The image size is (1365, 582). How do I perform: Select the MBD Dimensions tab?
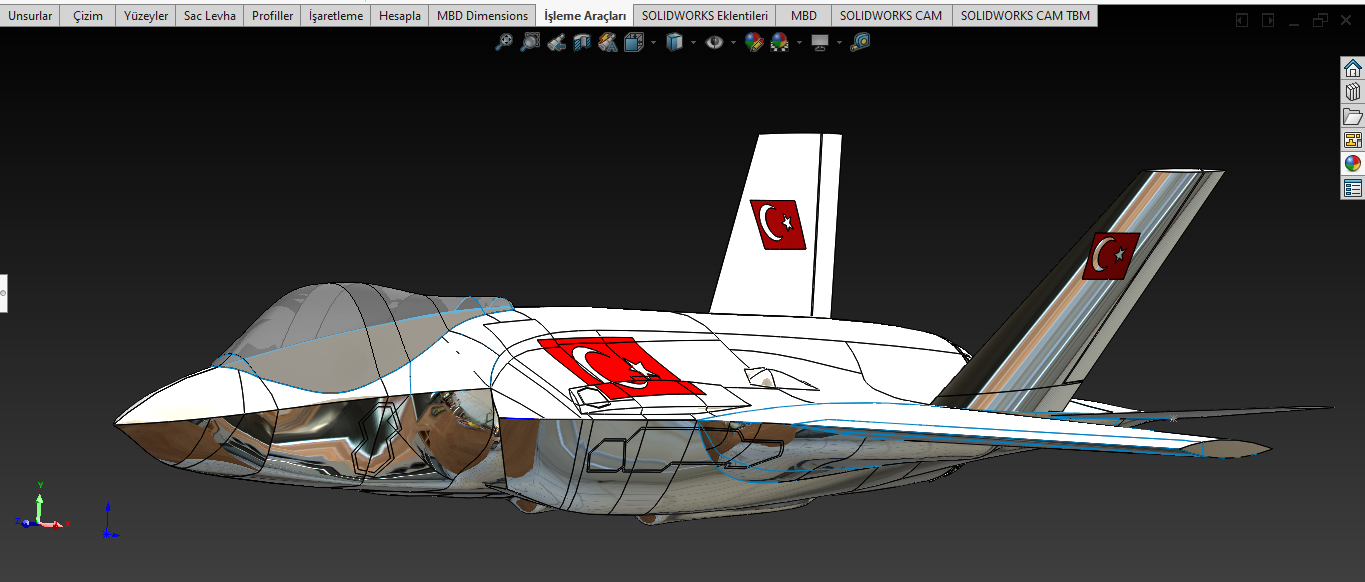(x=482, y=16)
